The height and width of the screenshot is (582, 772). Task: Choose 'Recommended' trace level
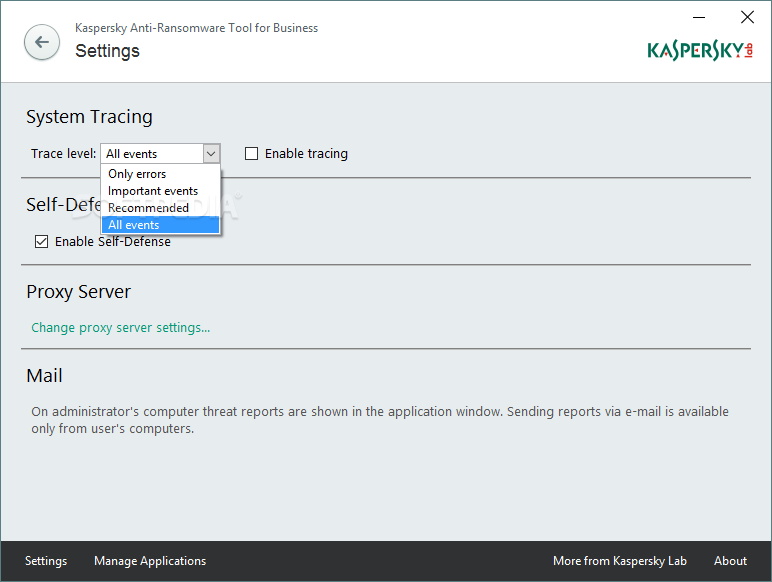[161, 208]
